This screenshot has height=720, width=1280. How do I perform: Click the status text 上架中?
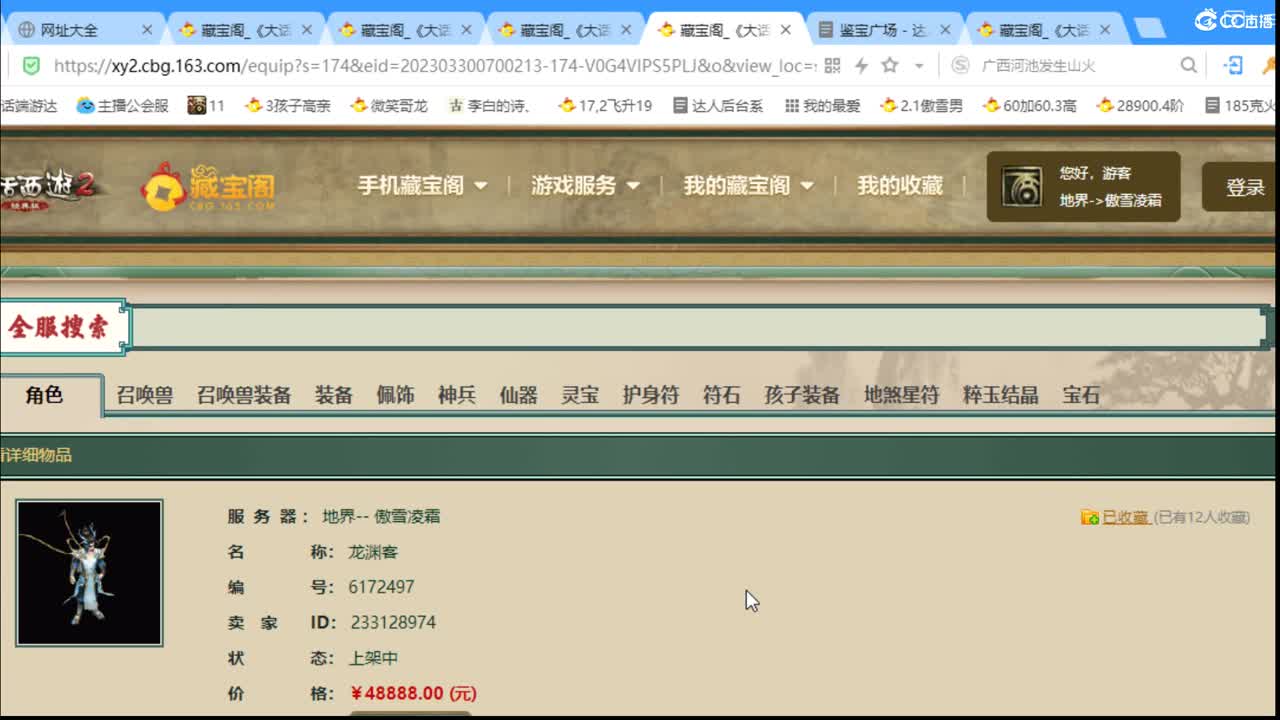(x=373, y=658)
